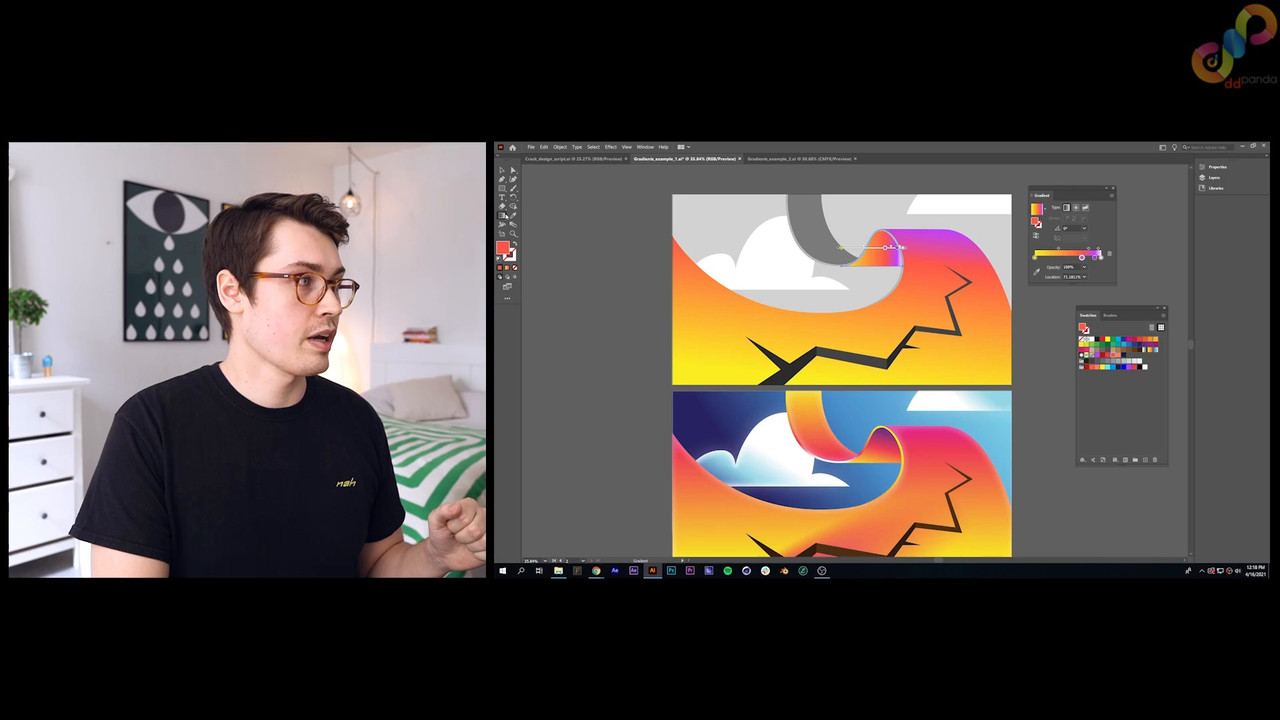The image size is (1280, 720).
Task: Select the Type tool
Action: 502,197
